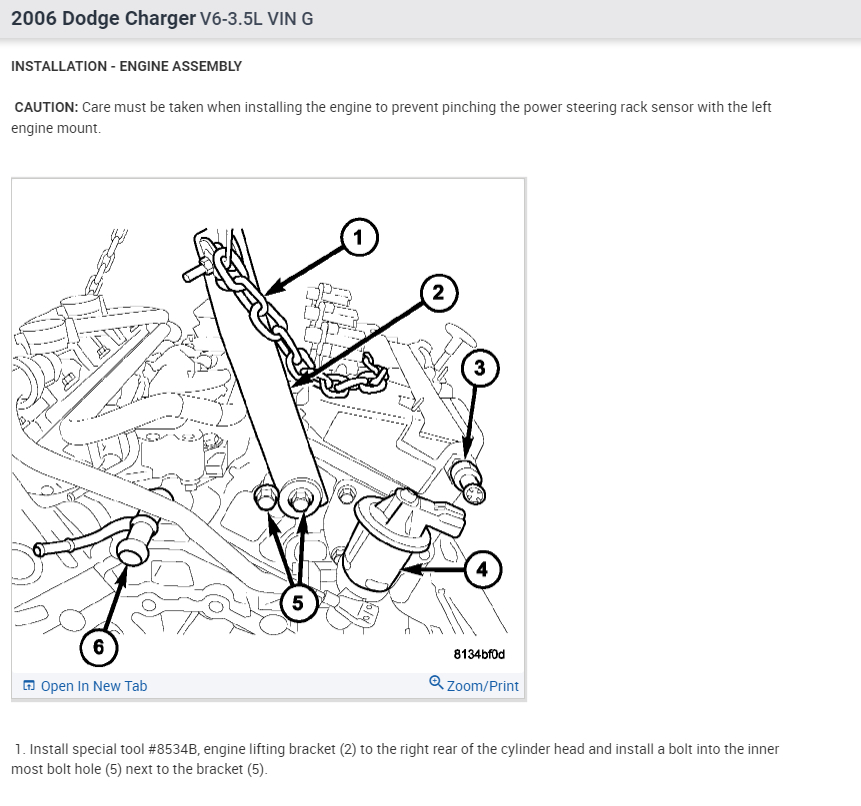The height and width of the screenshot is (806, 861).
Task: Click step 1 instruction text
Action: [x=395, y=759]
